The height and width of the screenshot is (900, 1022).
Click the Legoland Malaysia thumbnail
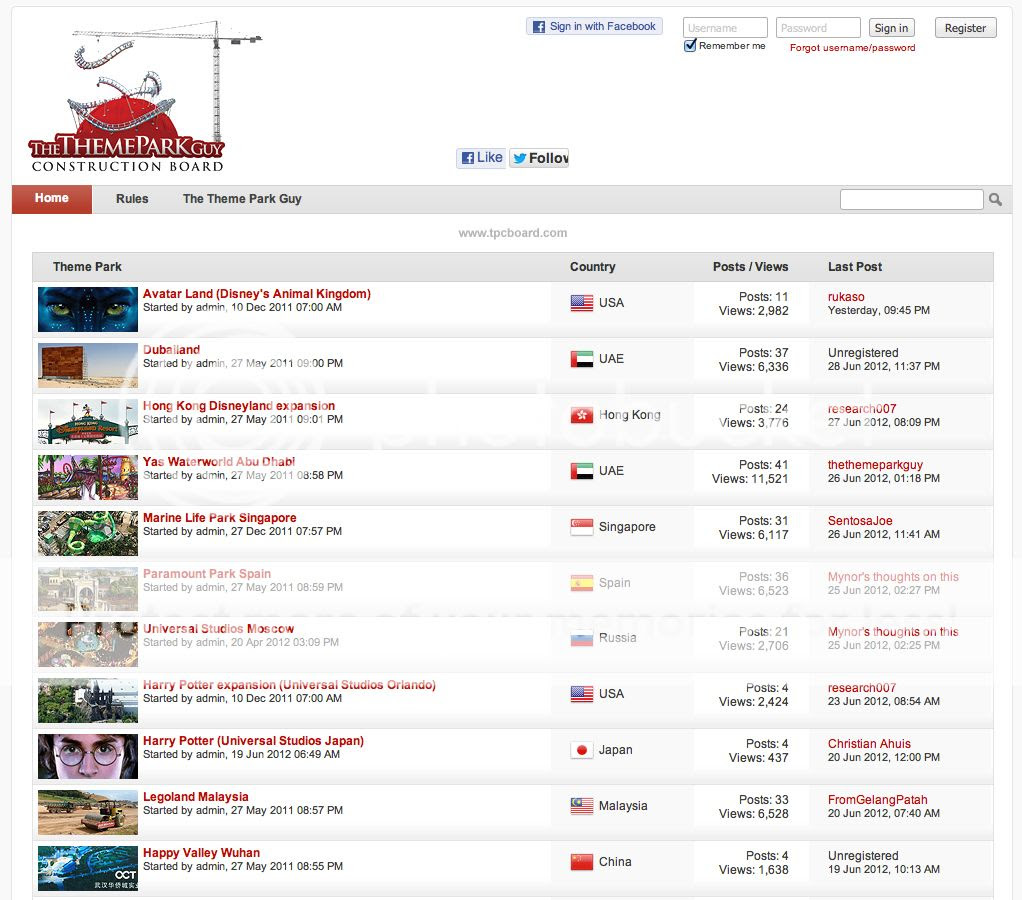click(x=88, y=813)
